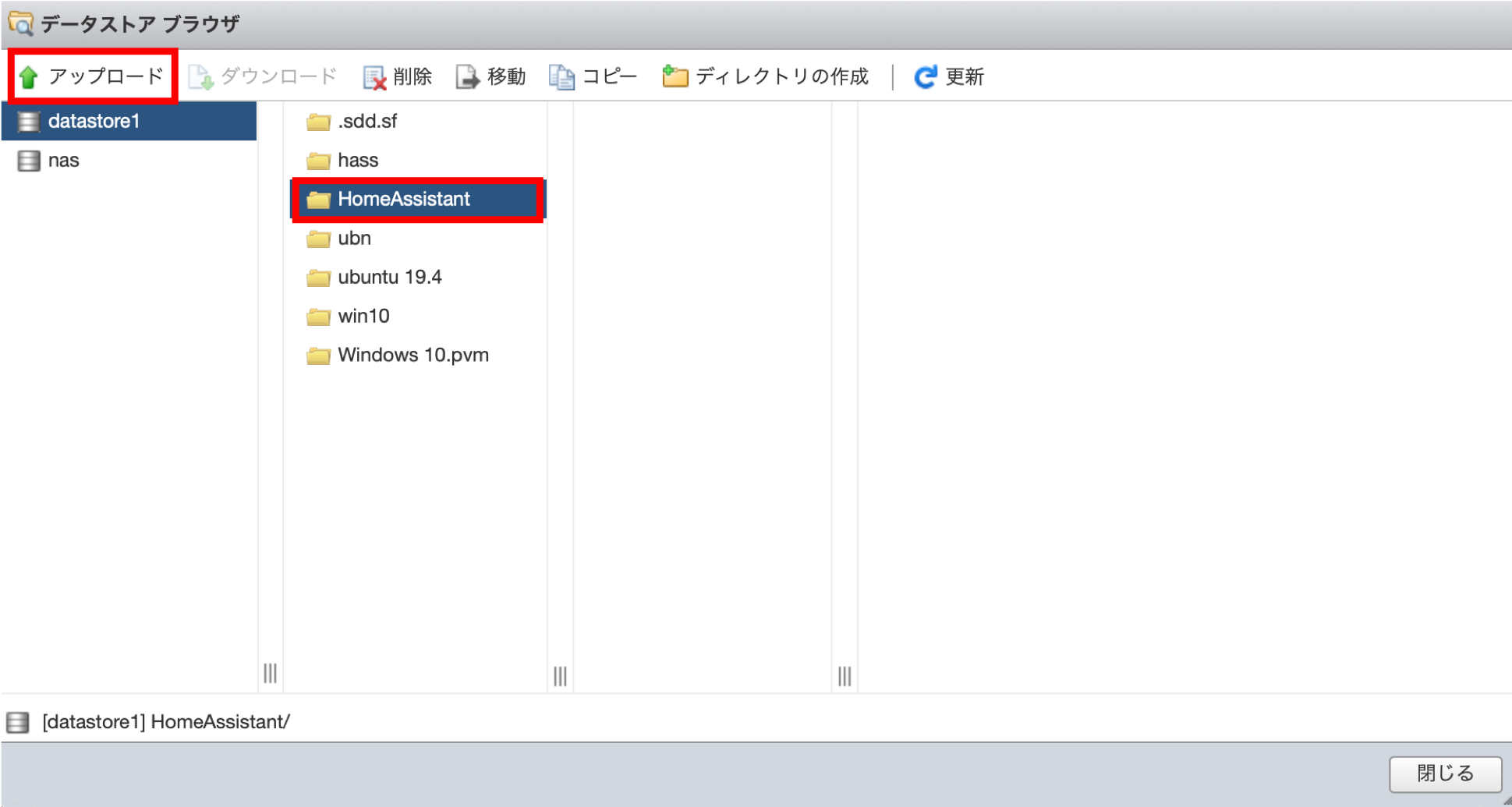Viewport: 1512px width, 807px height.
Task: Select the datastore1 datastore
Action: coord(95,121)
